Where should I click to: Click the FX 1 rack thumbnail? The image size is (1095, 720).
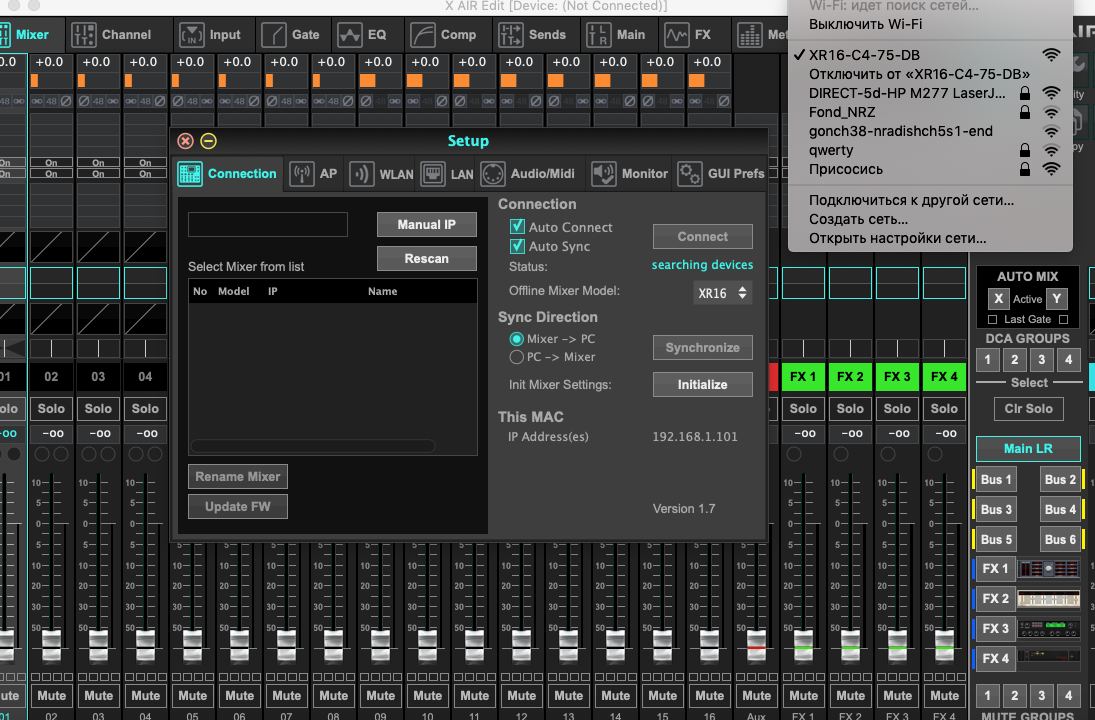[1048, 569]
